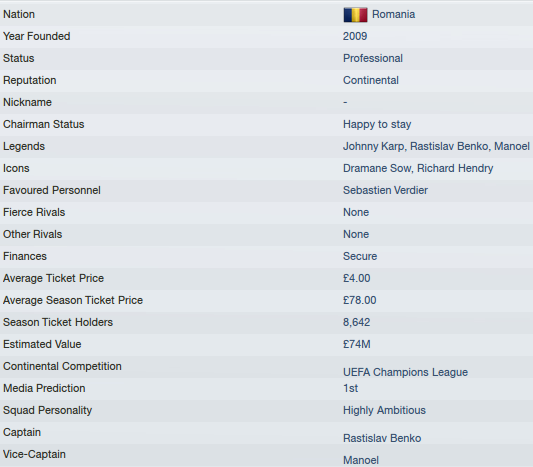Select captain Rastislav Benko
533x467 pixels.
tap(382, 438)
